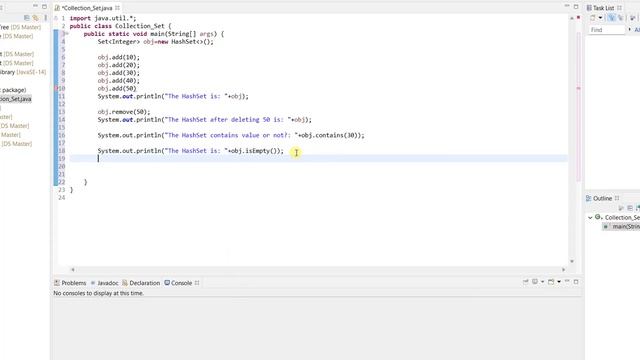Click the Collection_Set class icon in Outline
Screen dimensions: 640x360
coord(598,217)
